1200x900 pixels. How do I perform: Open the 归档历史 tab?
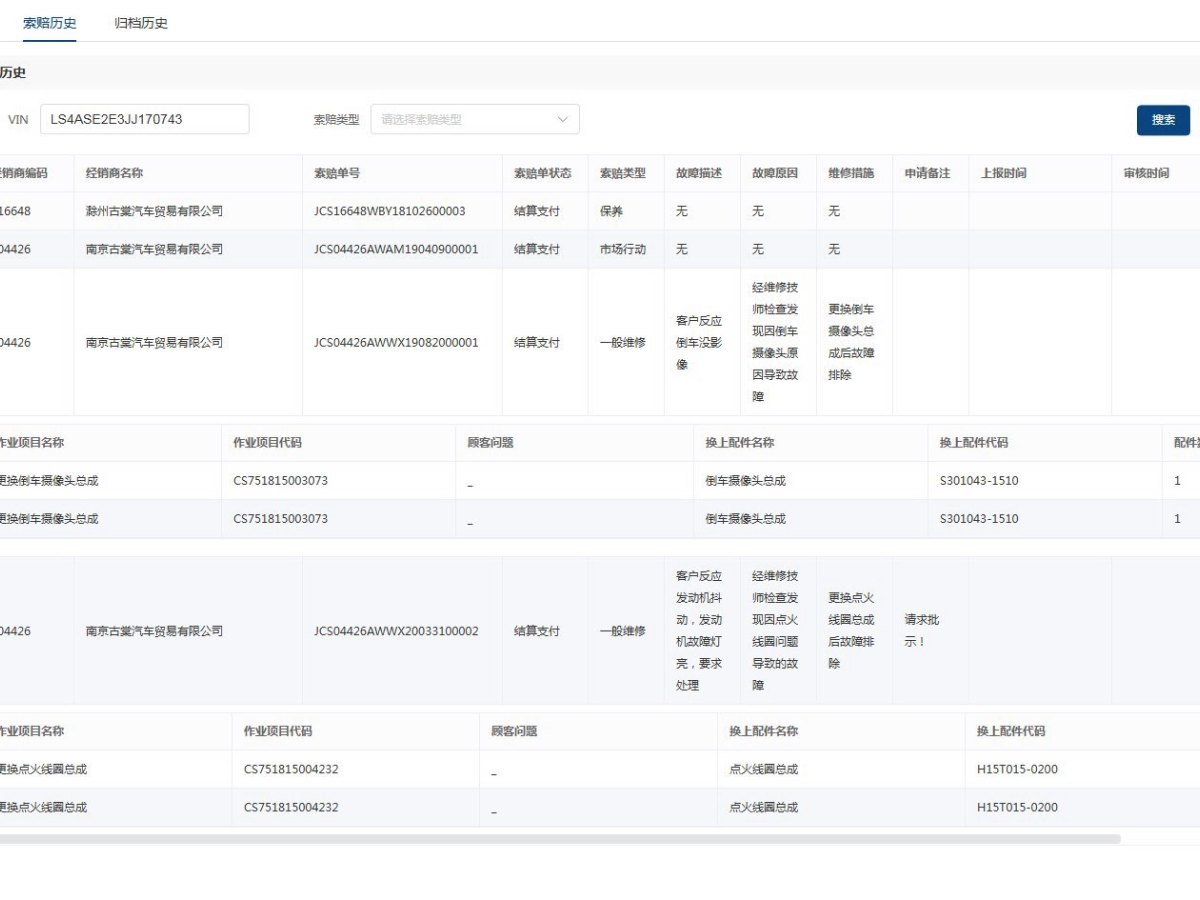(141, 23)
